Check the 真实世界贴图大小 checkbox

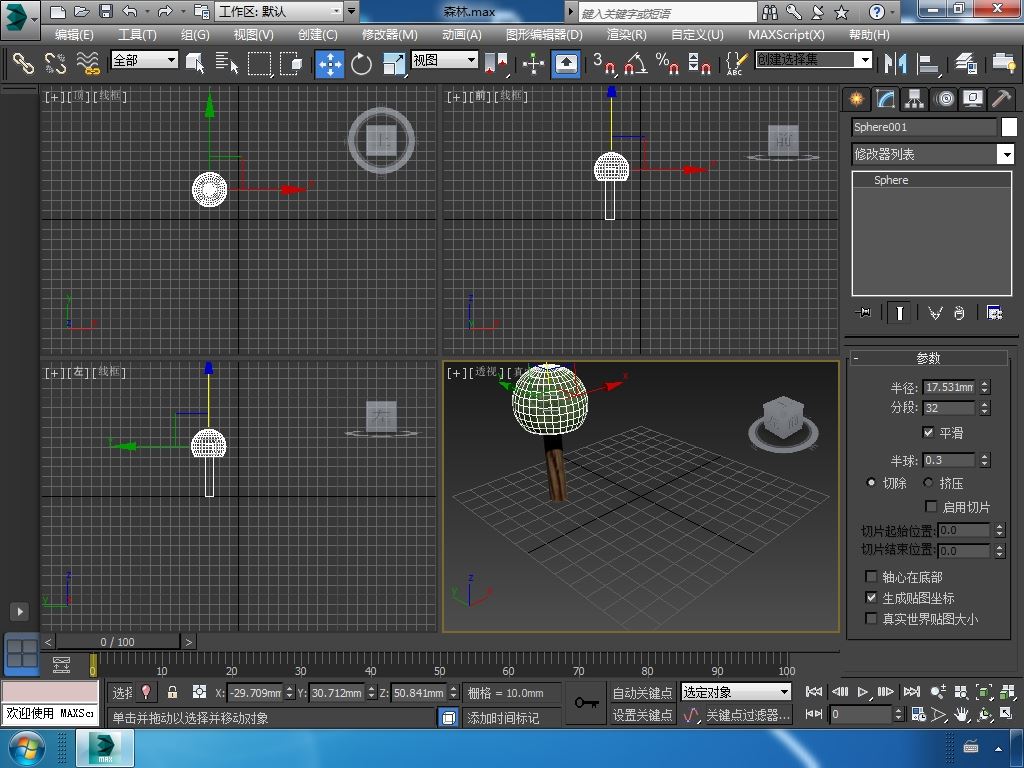click(871, 618)
